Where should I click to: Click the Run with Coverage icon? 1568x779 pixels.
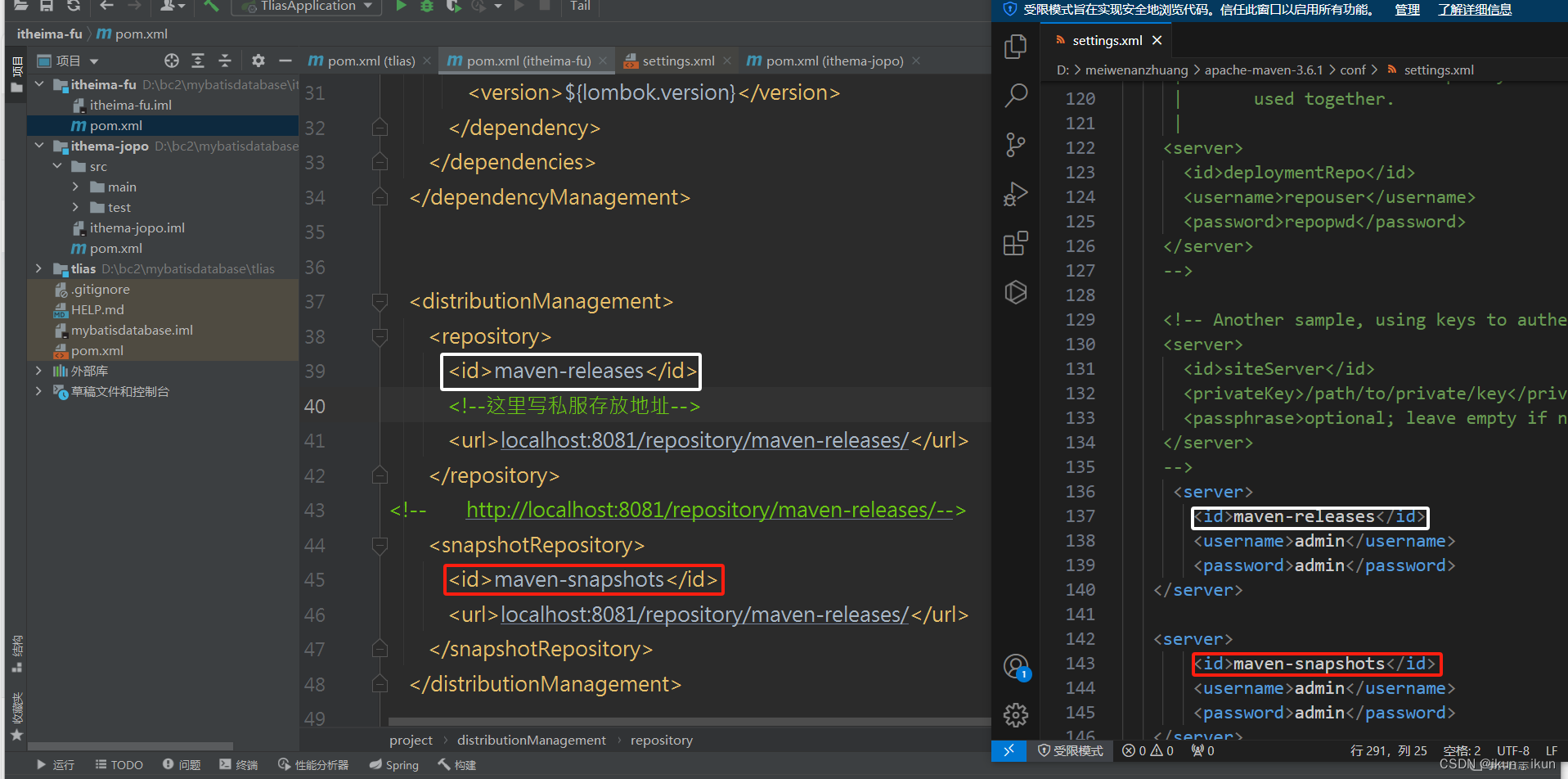coord(453,6)
